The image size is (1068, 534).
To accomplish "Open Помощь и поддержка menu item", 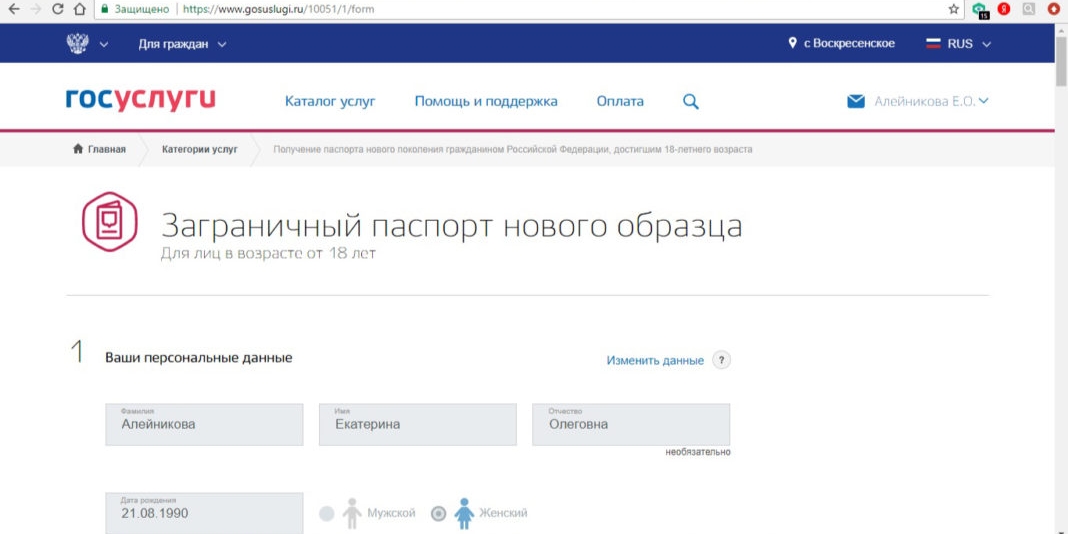I will click(x=486, y=101).
